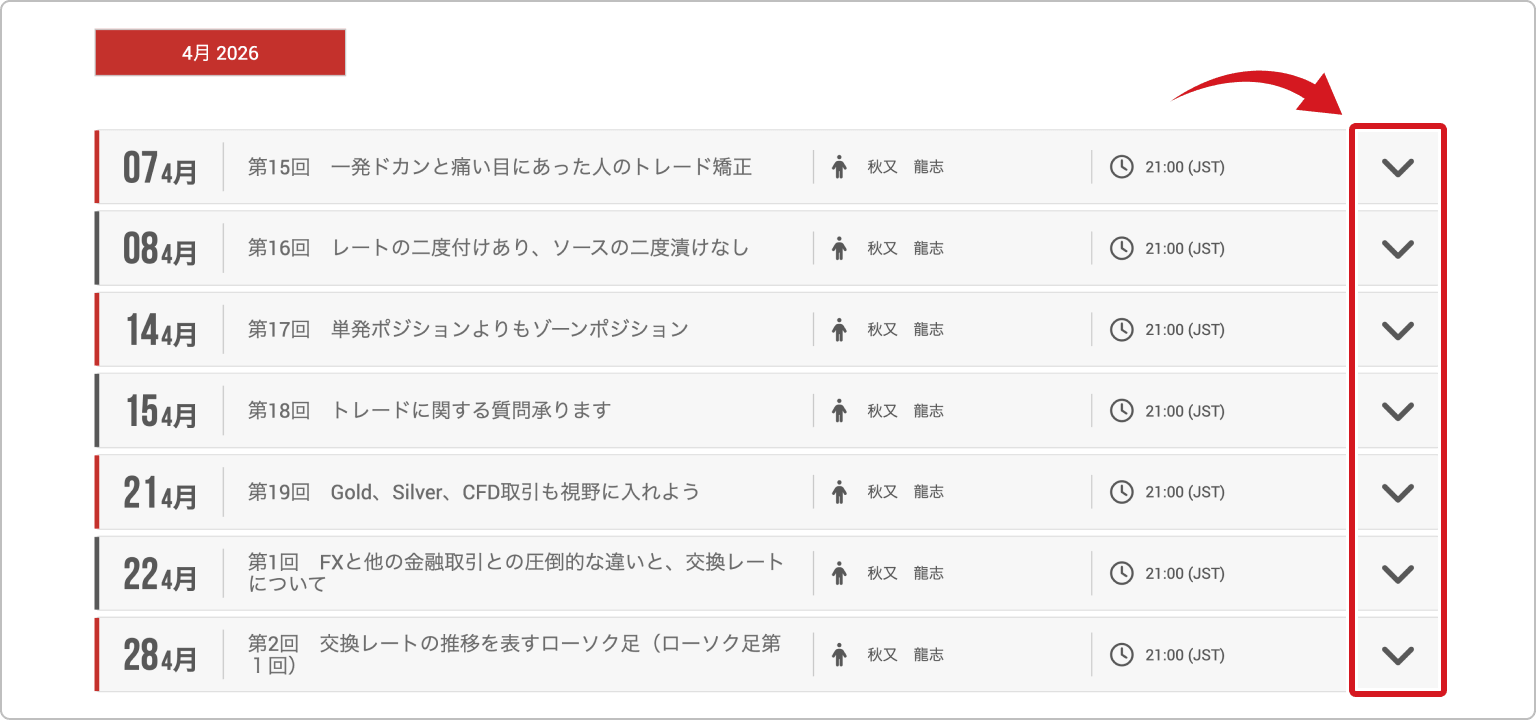The width and height of the screenshot is (1536, 720).
Task: Select the 第18回 トレードに関する質問 title
Action: point(429,411)
